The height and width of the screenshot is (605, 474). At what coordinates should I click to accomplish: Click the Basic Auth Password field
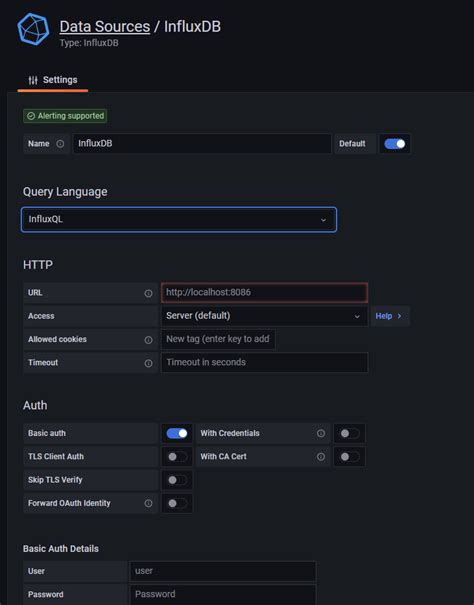point(223,595)
